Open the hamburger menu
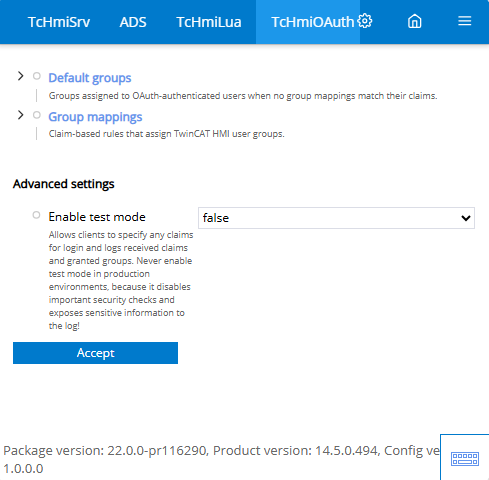The height and width of the screenshot is (480, 489). click(x=464, y=21)
